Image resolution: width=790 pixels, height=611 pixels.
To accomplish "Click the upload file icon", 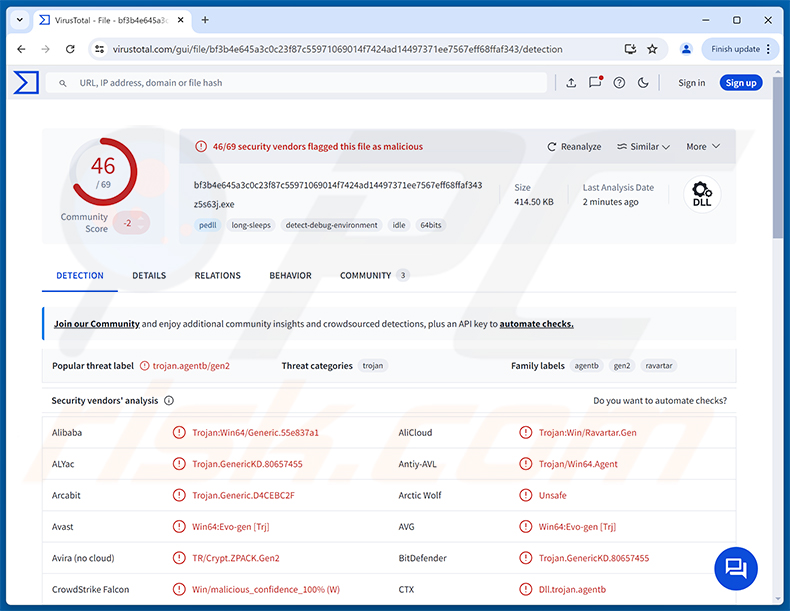I will click(571, 83).
